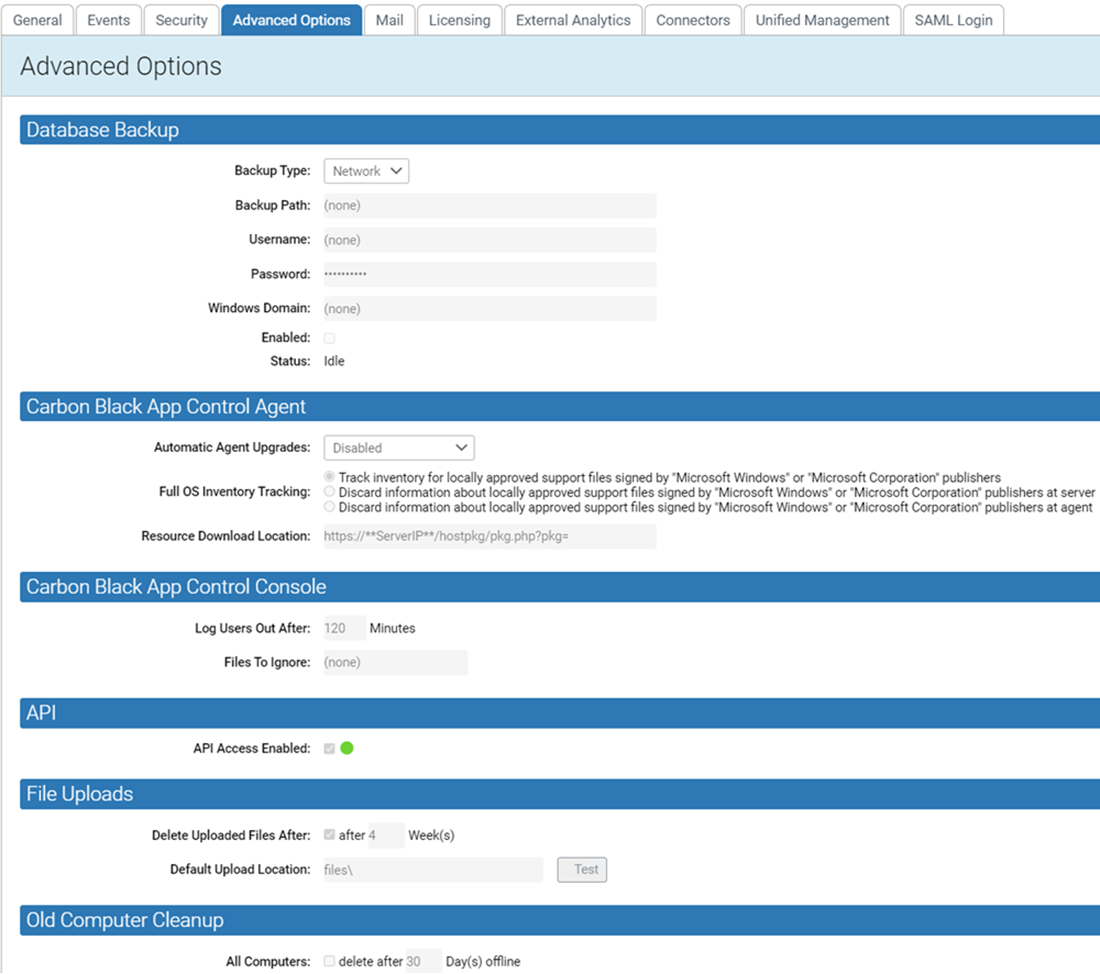The height and width of the screenshot is (974, 1100).
Task: Click the Password field under Database Backup
Action: pyautogui.click(x=489, y=273)
